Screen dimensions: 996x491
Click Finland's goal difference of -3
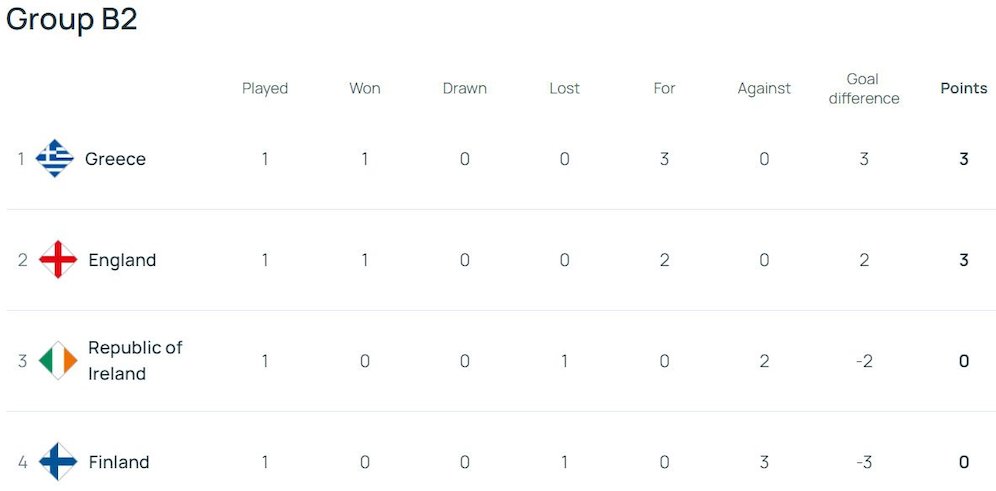pos(864,462)
